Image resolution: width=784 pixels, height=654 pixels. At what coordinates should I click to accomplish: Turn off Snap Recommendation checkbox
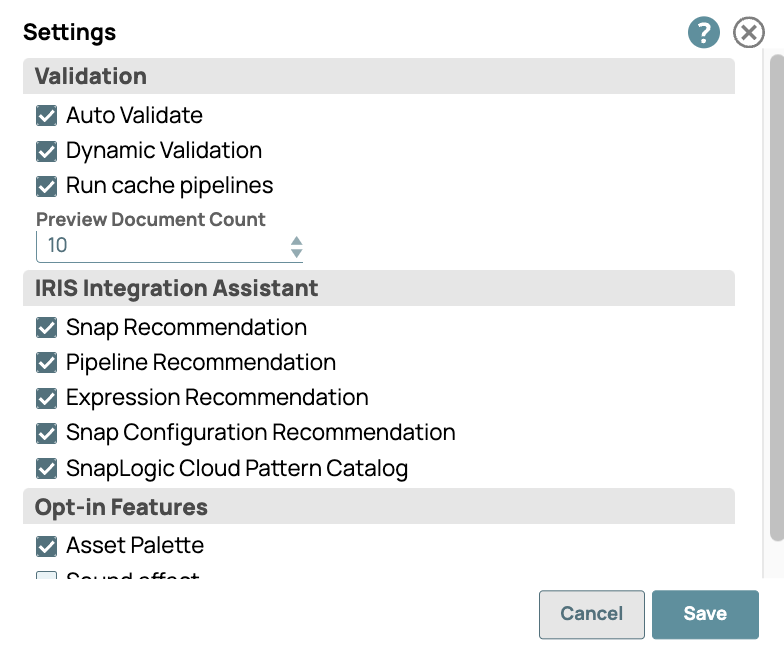click(x=46, y=328)
